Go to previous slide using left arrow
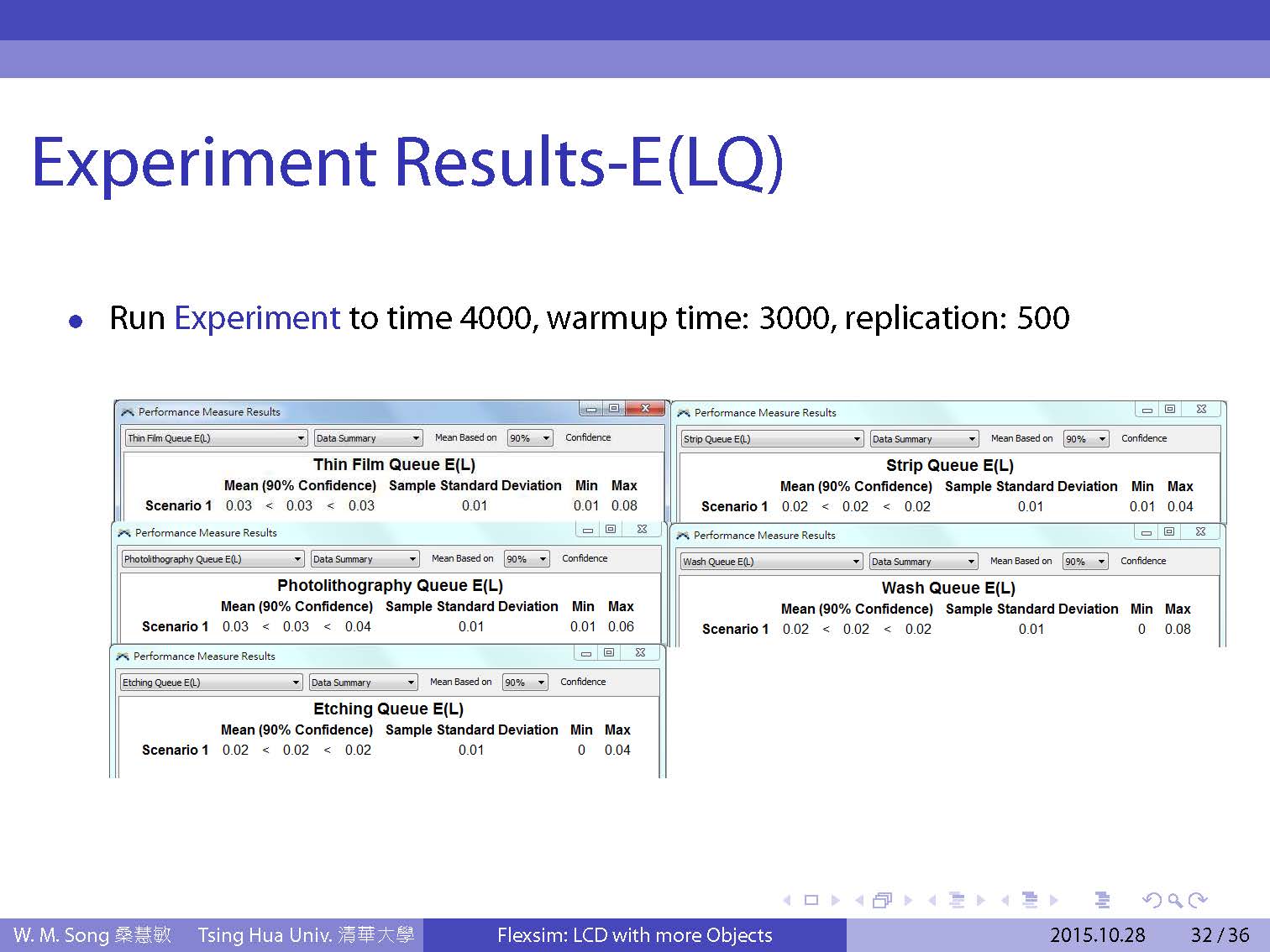 click(787, 900)
